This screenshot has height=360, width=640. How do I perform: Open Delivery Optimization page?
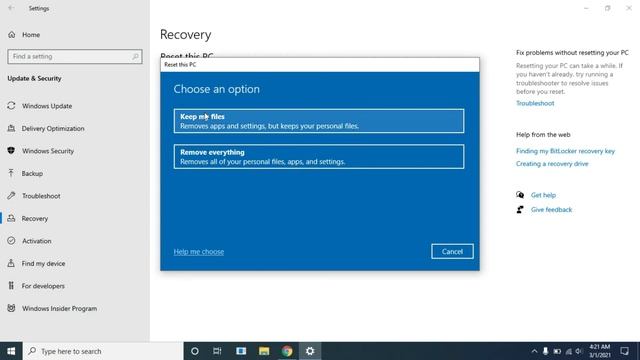[x=53, y=129]
